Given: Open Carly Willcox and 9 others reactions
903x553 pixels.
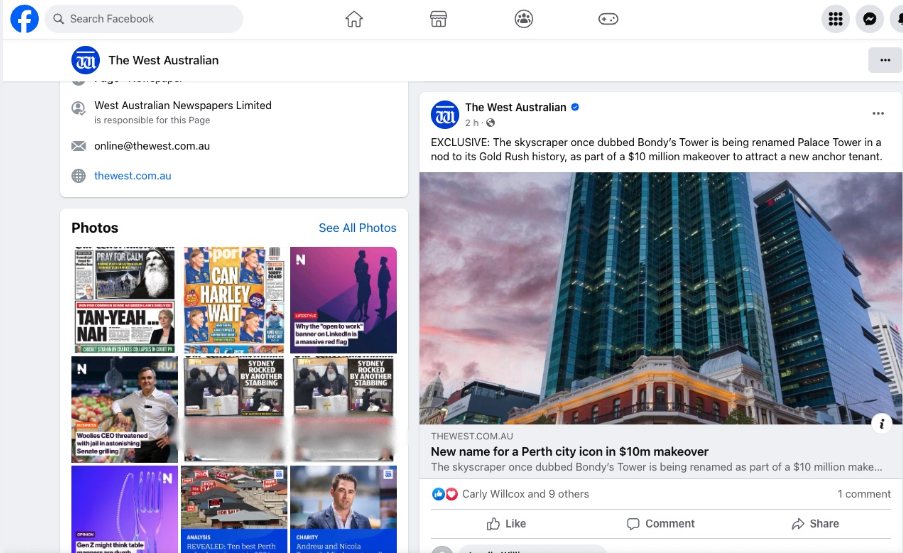Looking at the screenshot, I should coord(525,494).
